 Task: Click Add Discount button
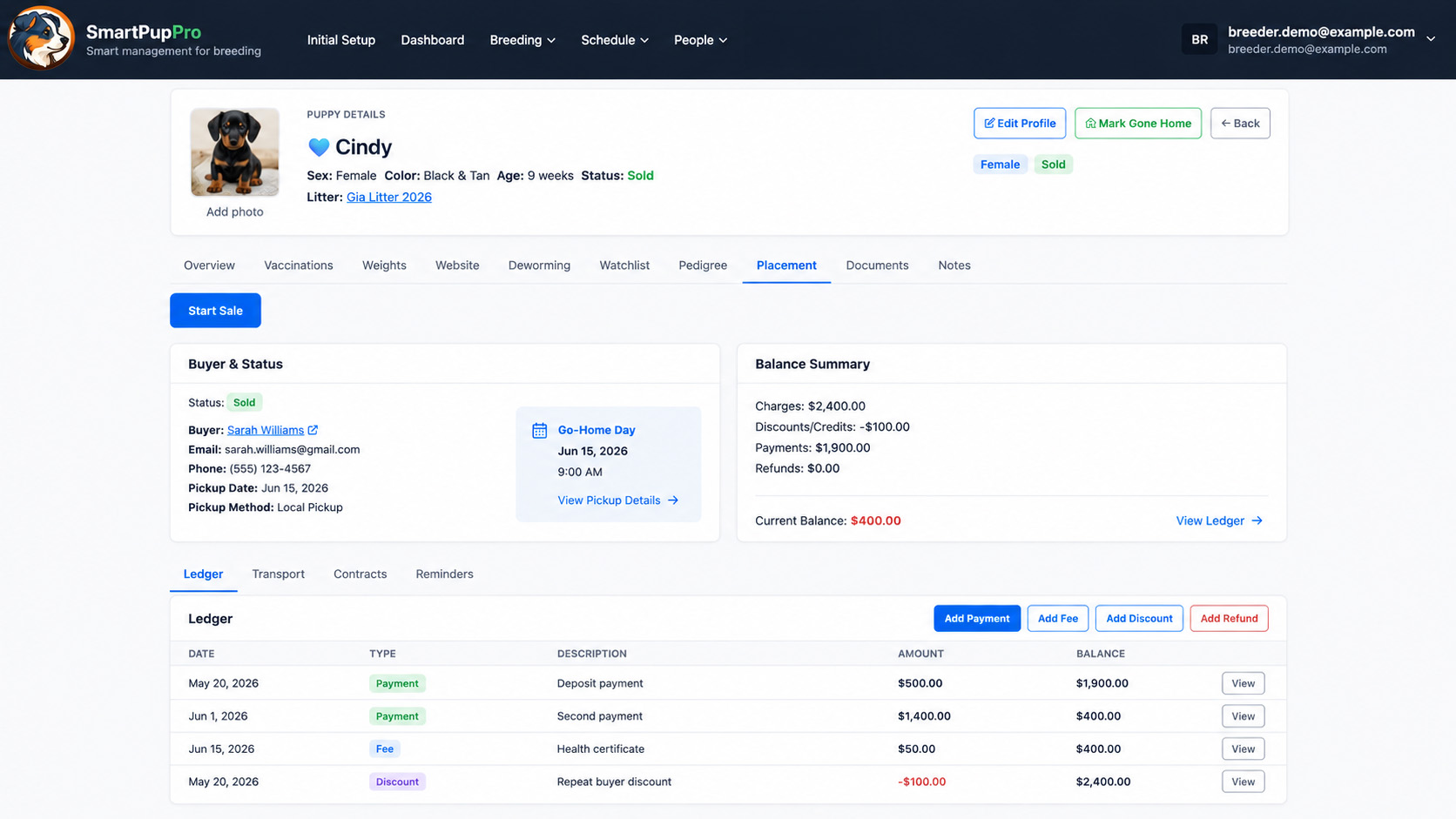(x=1139, y=619)
